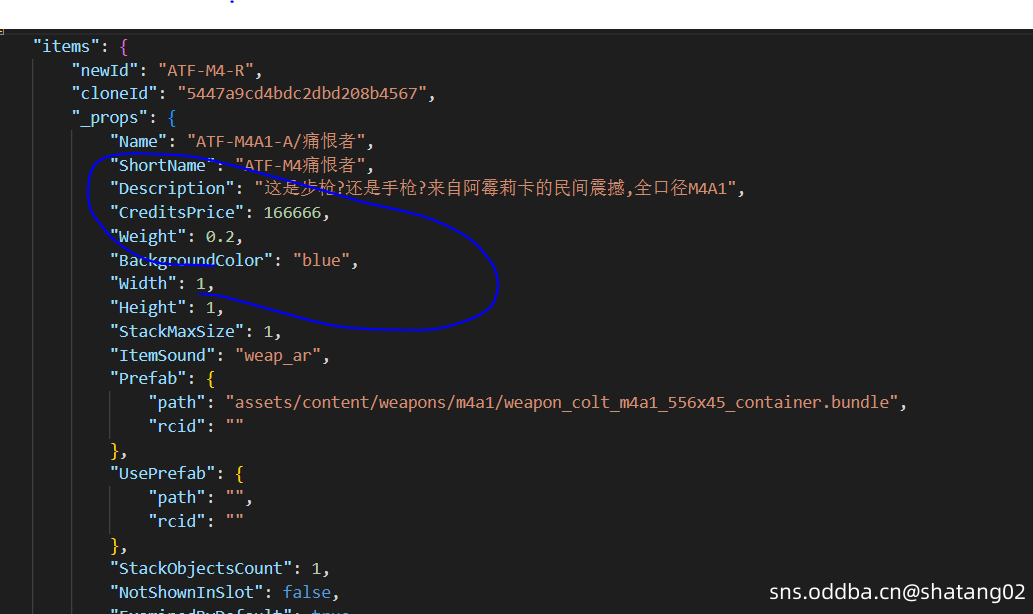Click the "StackMaxSize" key
Screen dimensions: 1033x614
[x=176, y=331]
